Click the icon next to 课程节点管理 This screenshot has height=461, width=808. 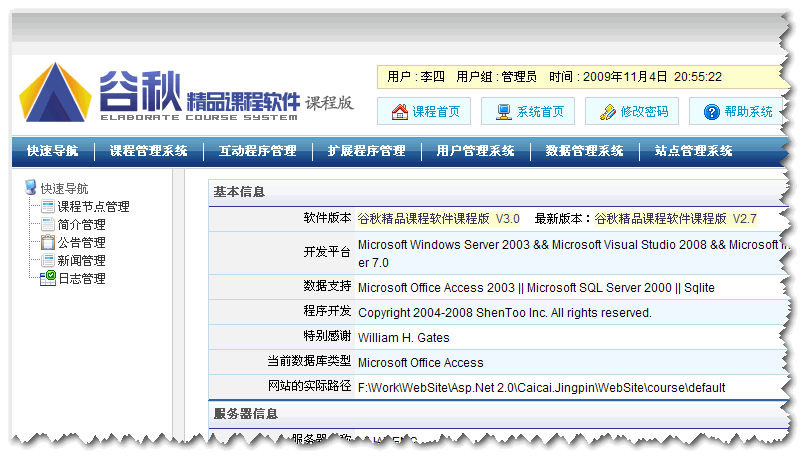pos(48,207)
